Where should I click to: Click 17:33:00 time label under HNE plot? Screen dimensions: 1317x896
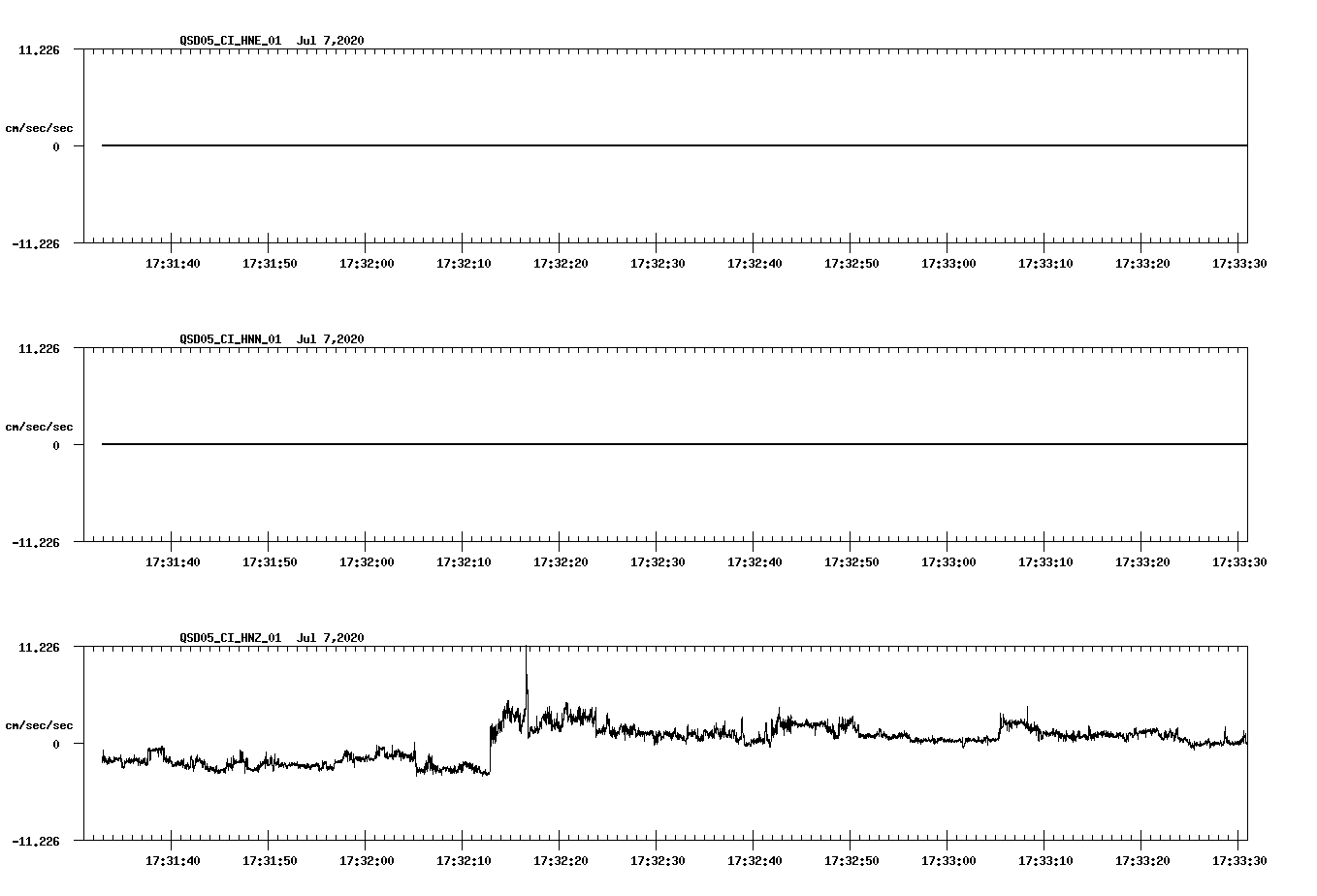coord(948,263)
